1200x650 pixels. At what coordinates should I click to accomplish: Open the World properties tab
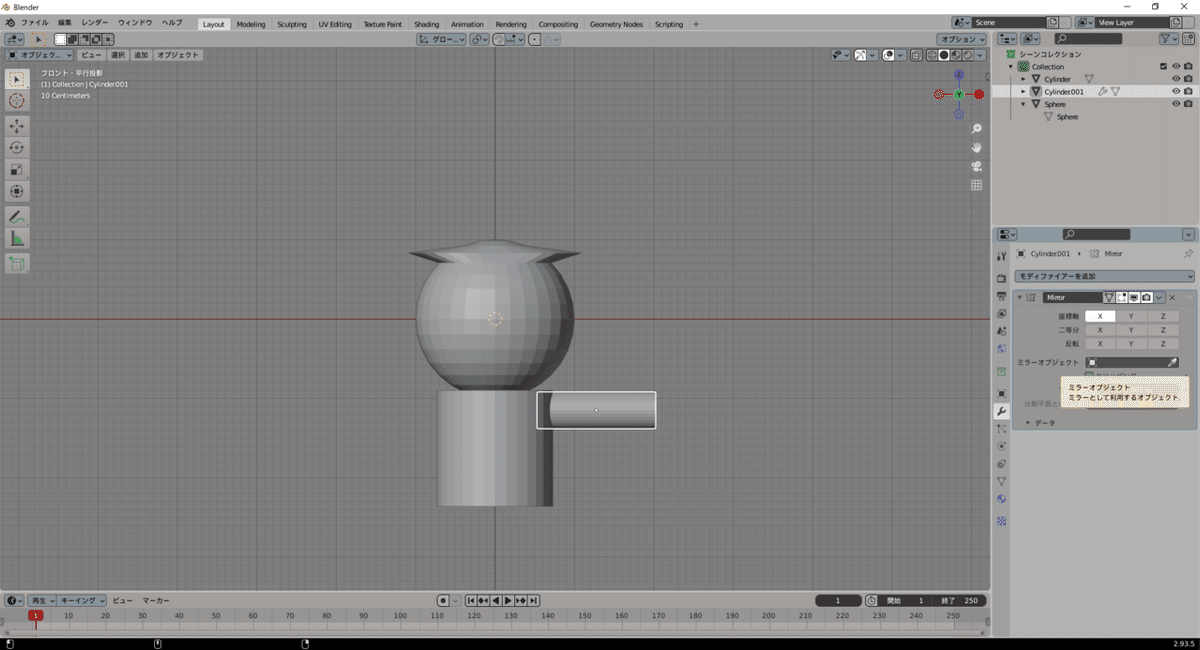point(1001,348)
